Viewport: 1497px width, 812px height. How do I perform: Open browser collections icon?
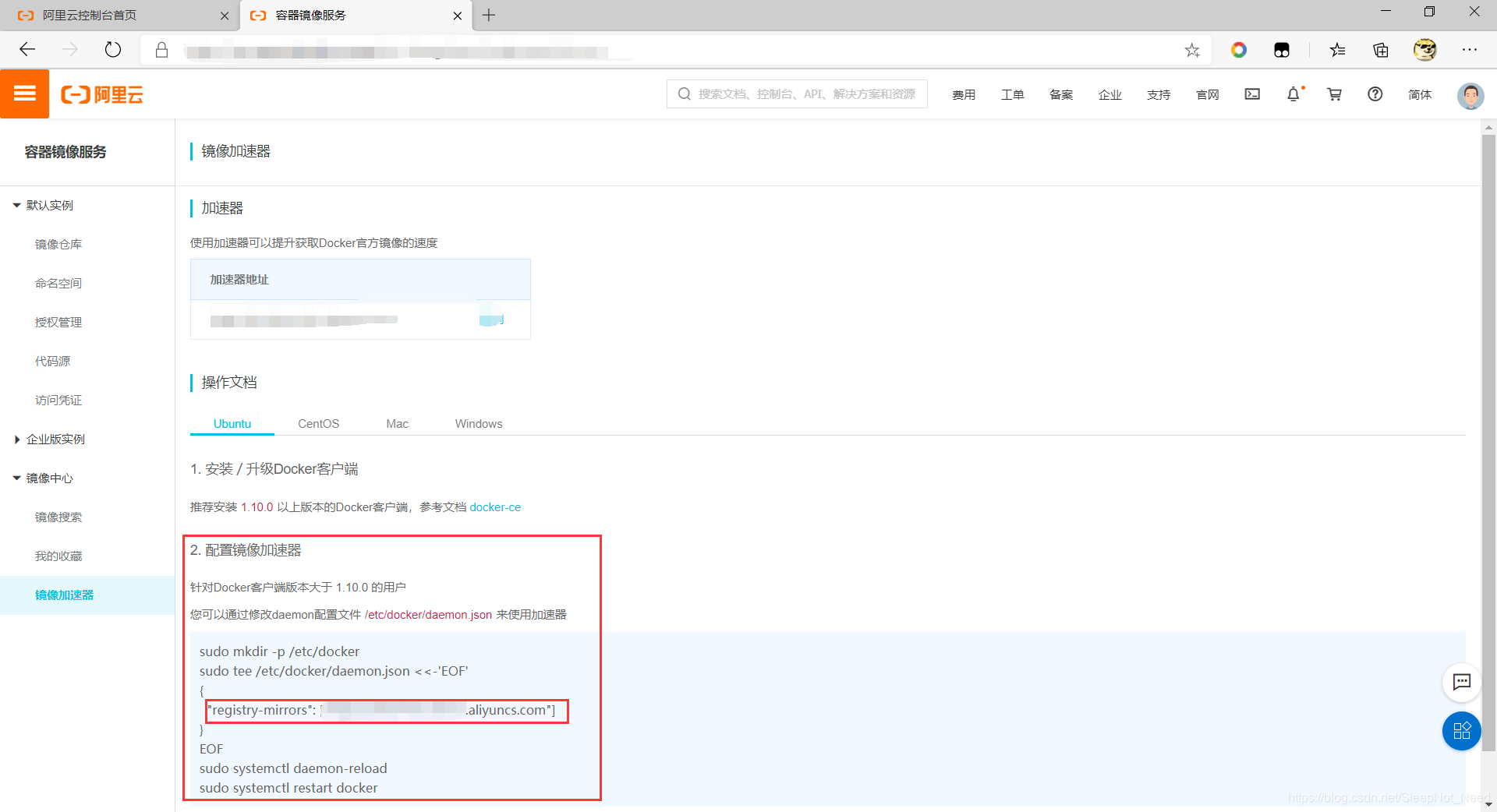click(x=1381, y=50)
